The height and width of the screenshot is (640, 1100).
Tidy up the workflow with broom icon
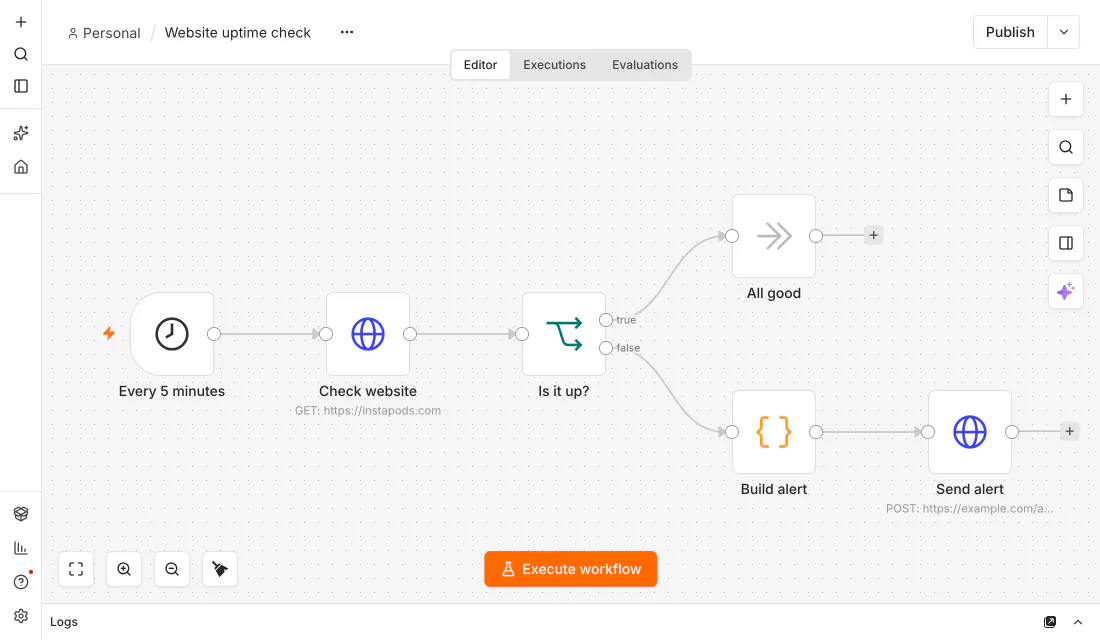pos(220,569)
